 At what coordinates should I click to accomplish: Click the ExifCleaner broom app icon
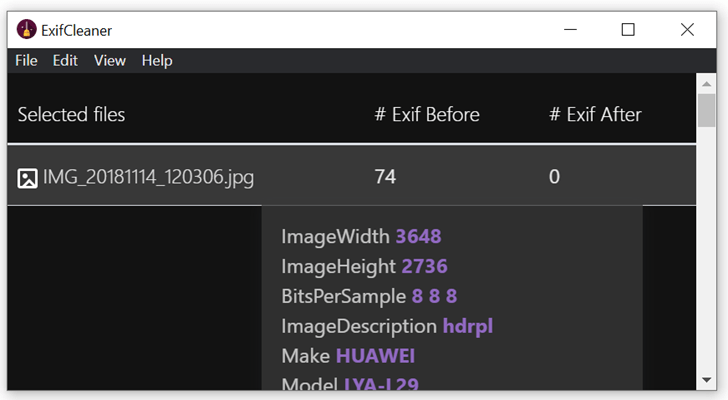click(26, 29)
